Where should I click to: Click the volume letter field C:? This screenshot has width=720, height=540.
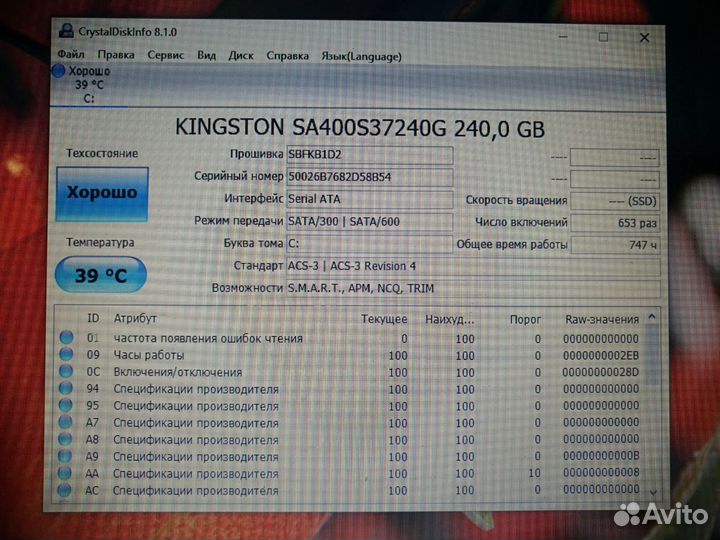tap(370, 243)
